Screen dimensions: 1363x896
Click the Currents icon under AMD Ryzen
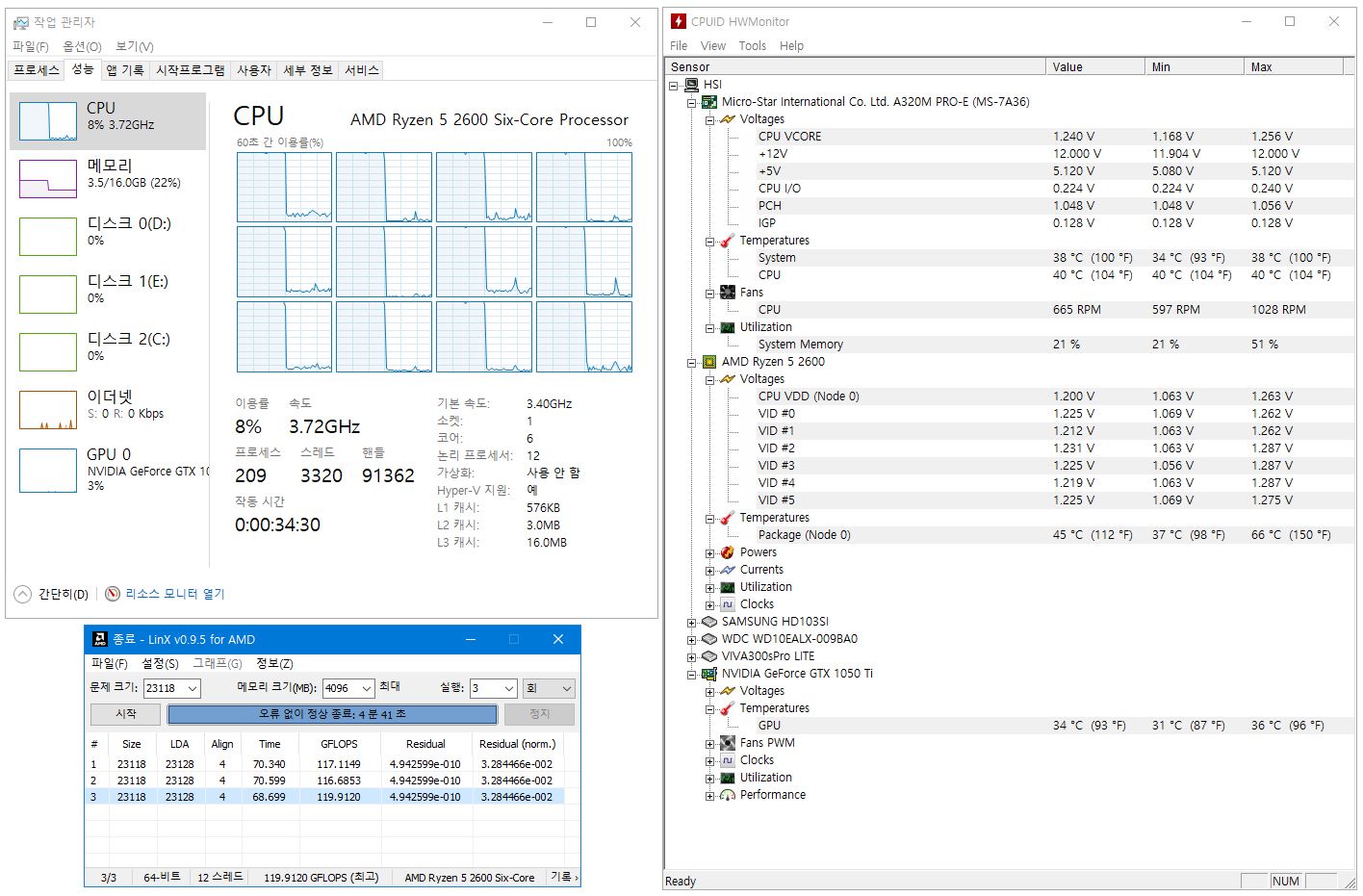click(x=728, y=570)
